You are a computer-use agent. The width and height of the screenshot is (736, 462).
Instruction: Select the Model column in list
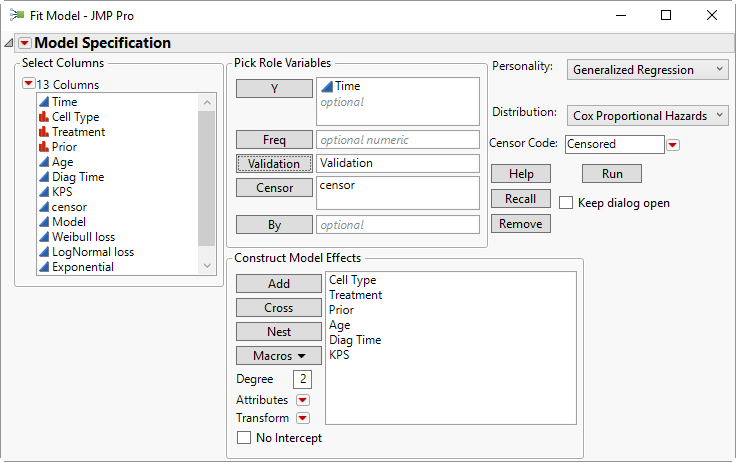pyautogui.click(x=69, y=222)
